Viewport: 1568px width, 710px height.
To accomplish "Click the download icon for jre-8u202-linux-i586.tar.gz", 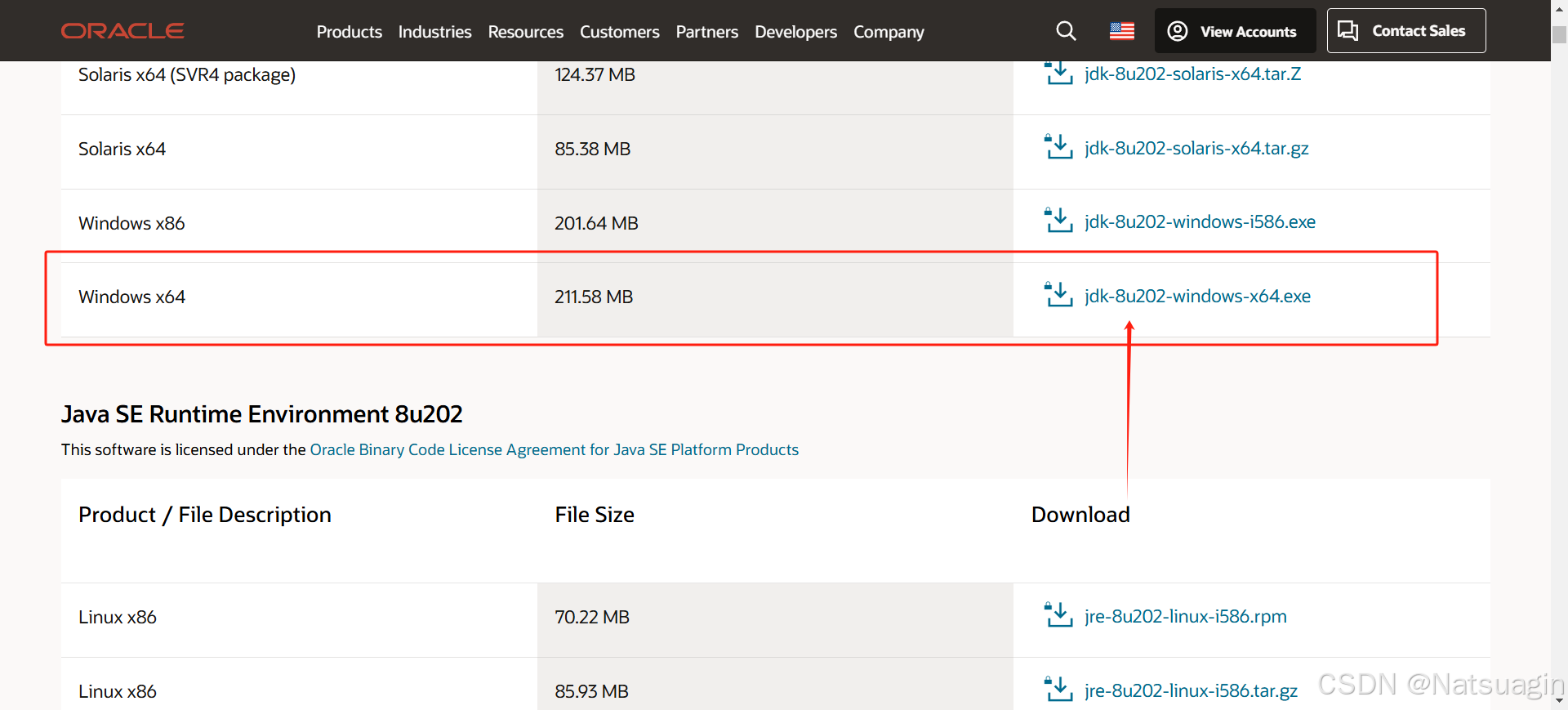I will [1059, 690].
